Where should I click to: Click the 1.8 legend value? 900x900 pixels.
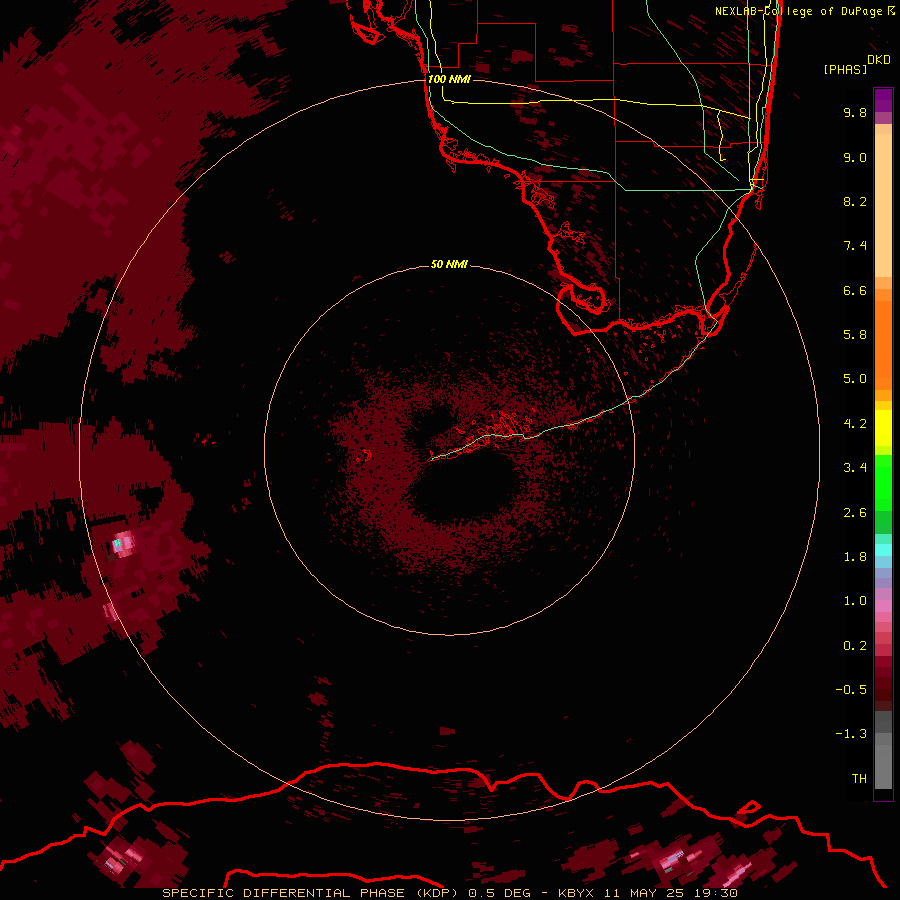coord(855,557)
